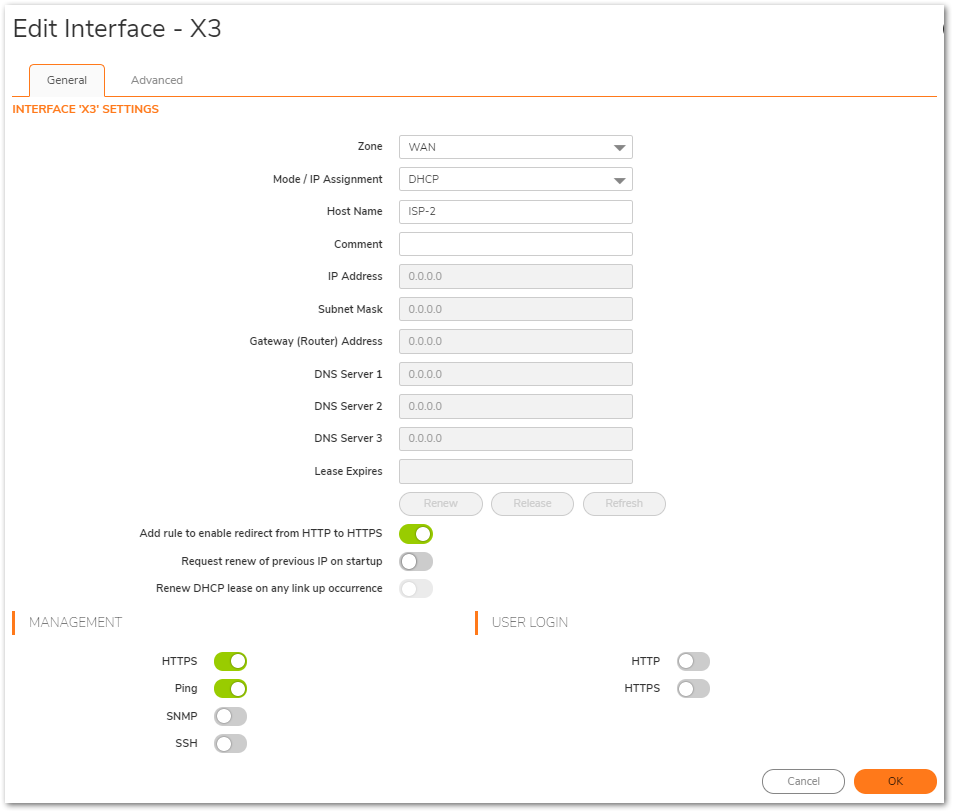Turn on HTTP user login
953x812 pixels.
click(x=693, y=661)
